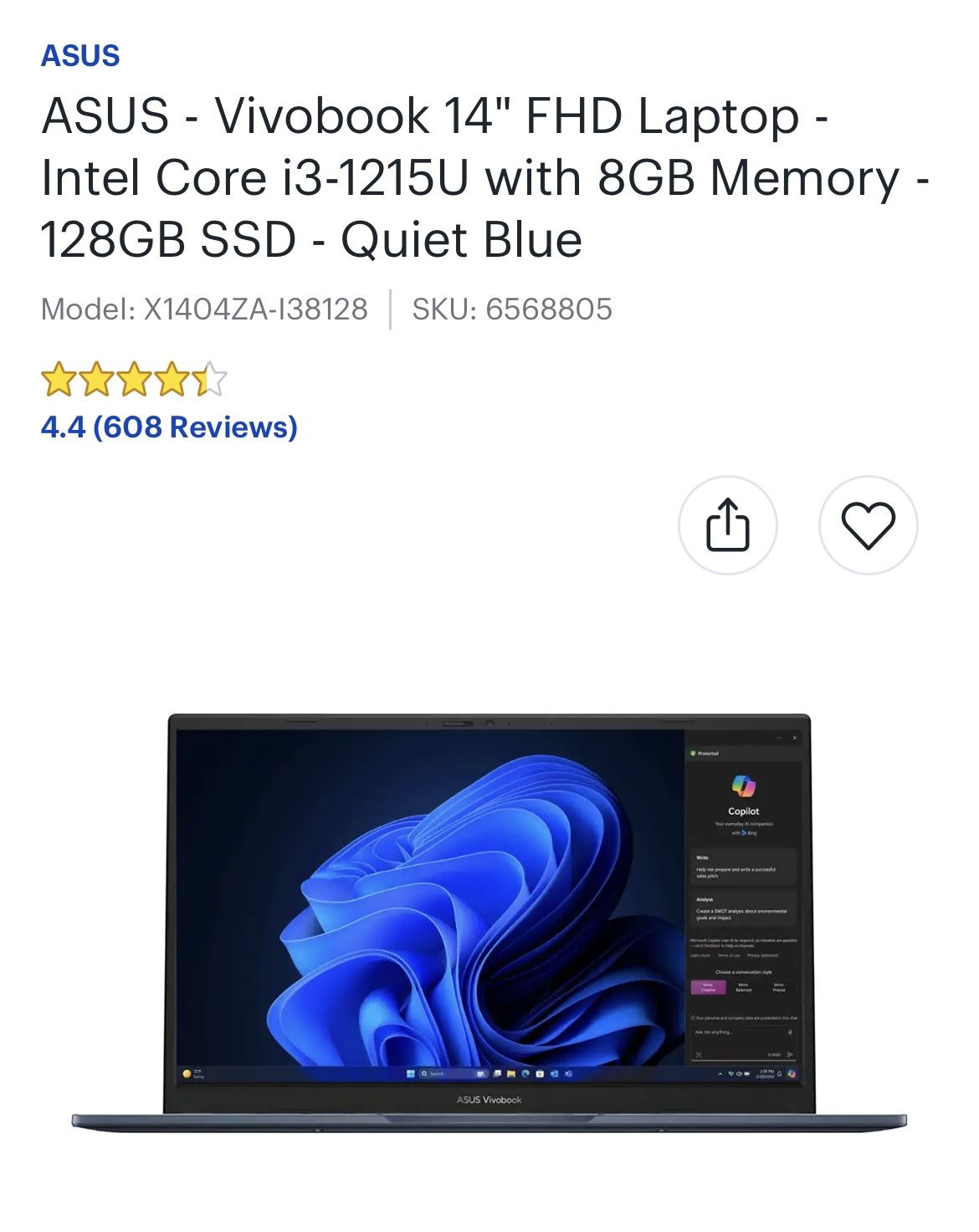The width and height of the screenshot is (979, 1232).
Task: Tap the Copilot logo in laptop image
Action: tap(743, 787)
